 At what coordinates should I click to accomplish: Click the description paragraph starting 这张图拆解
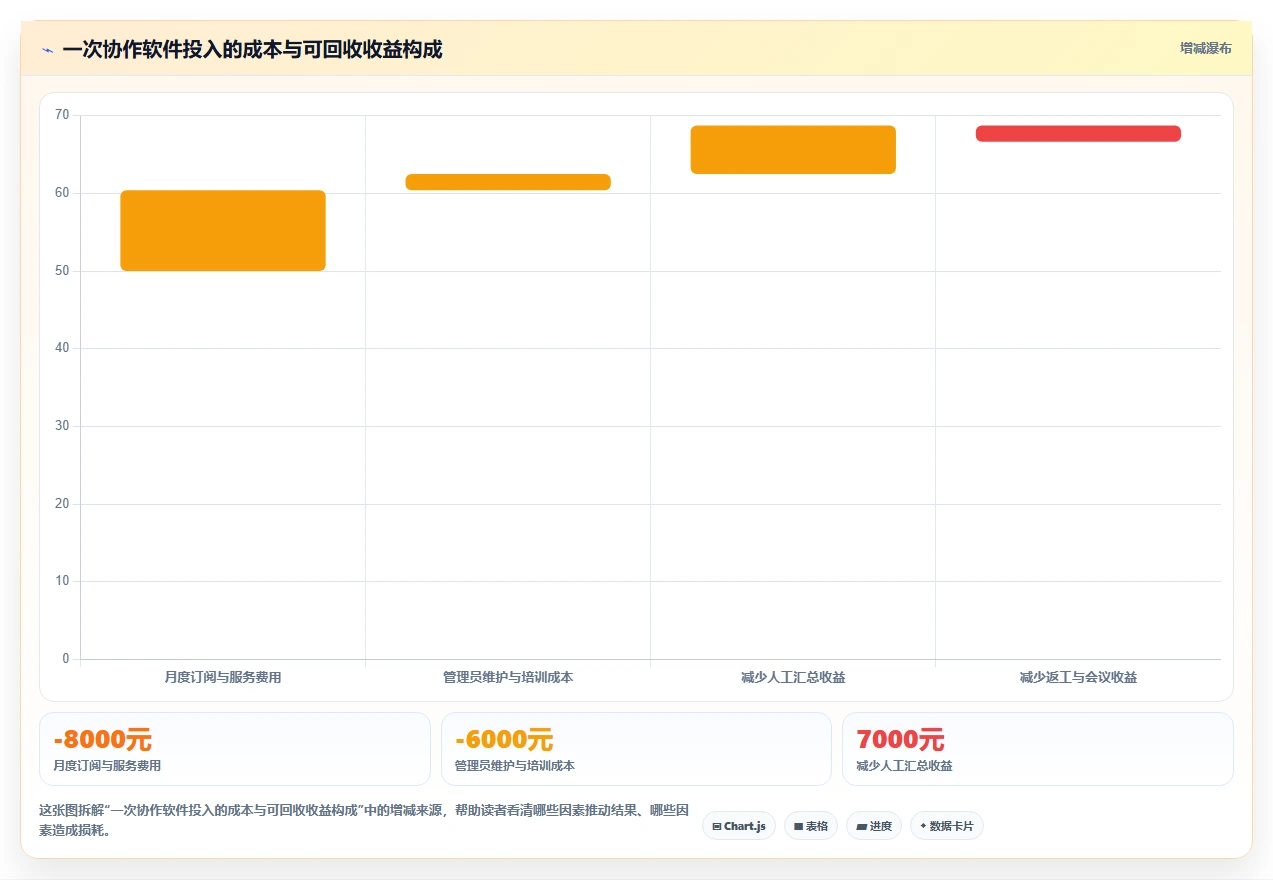click(x=364, y=820)
